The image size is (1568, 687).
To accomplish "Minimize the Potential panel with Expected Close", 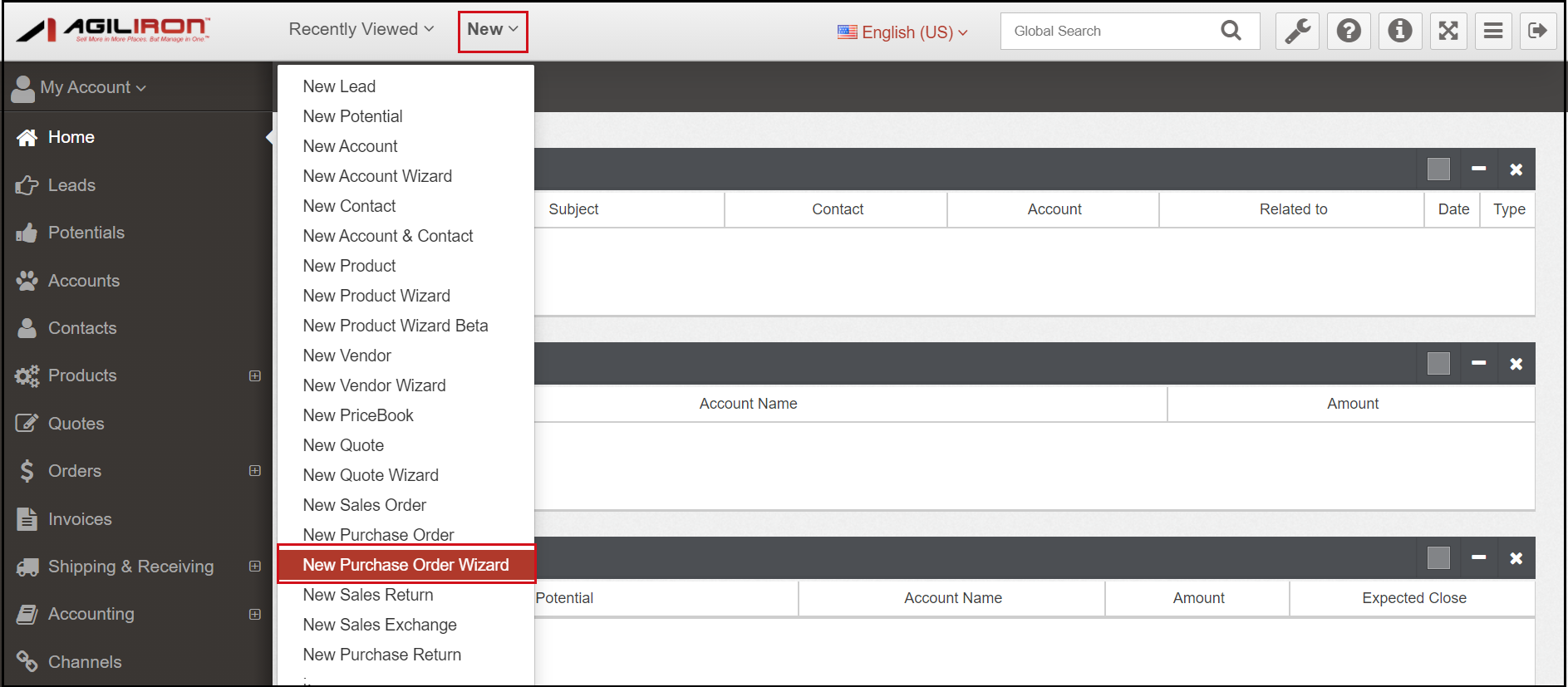I will (x=1478, y=557).
